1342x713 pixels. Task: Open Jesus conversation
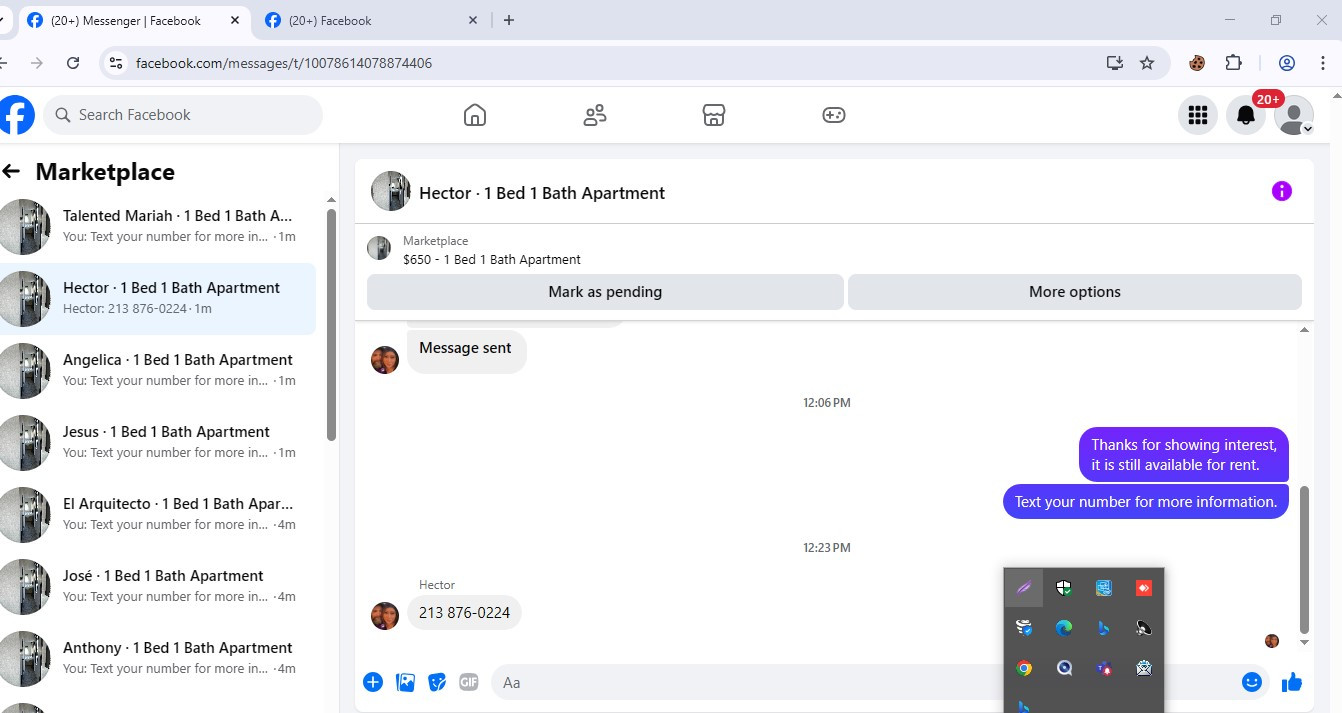pyautogui.click(x=158, y=442)
